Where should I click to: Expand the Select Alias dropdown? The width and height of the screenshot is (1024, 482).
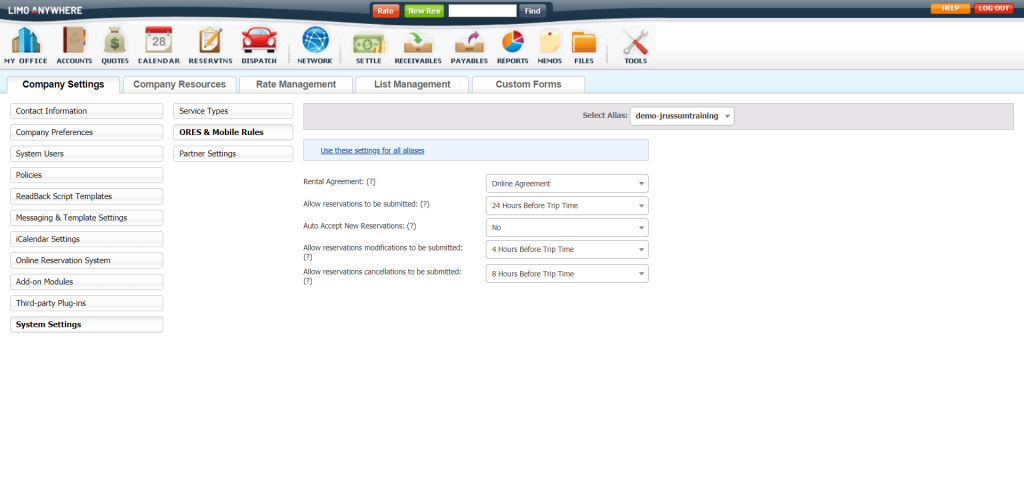[x=682, y=116]
